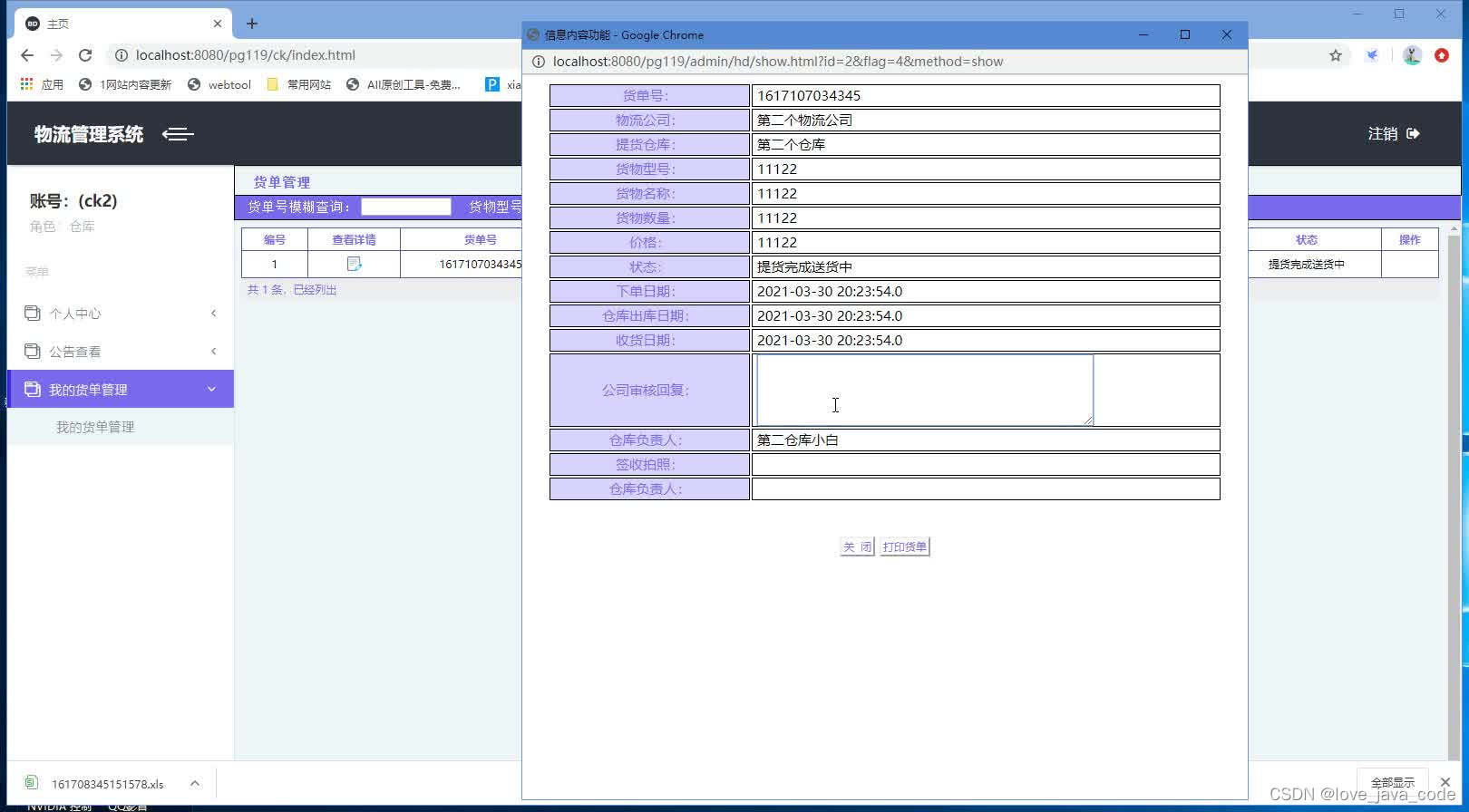Image resolution: width=1469 pixels, height=812 pixels.
Task: Click the 打印货单 button
Action: point(904,546)
